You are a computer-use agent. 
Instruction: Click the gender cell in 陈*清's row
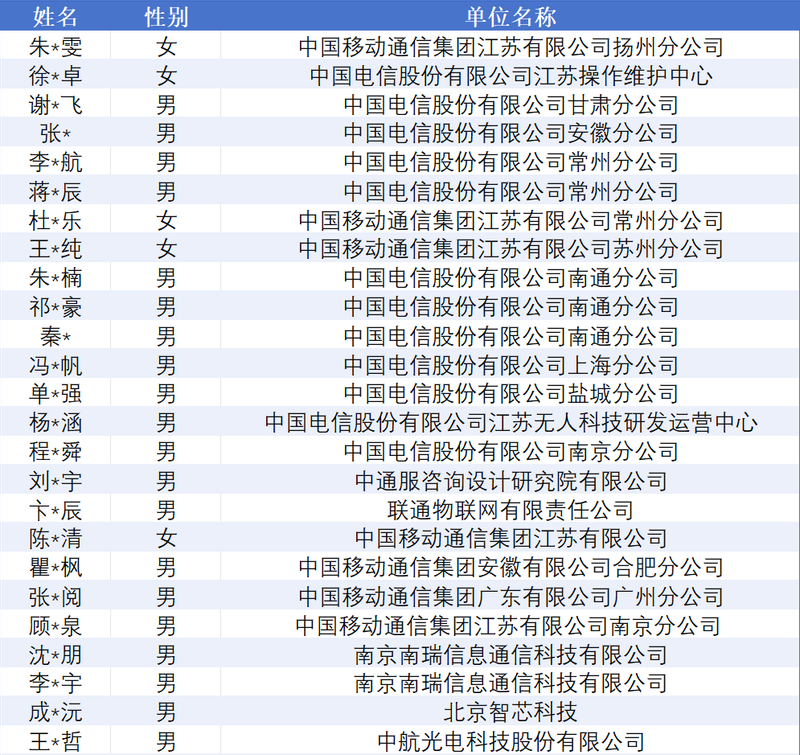point(166,539)
